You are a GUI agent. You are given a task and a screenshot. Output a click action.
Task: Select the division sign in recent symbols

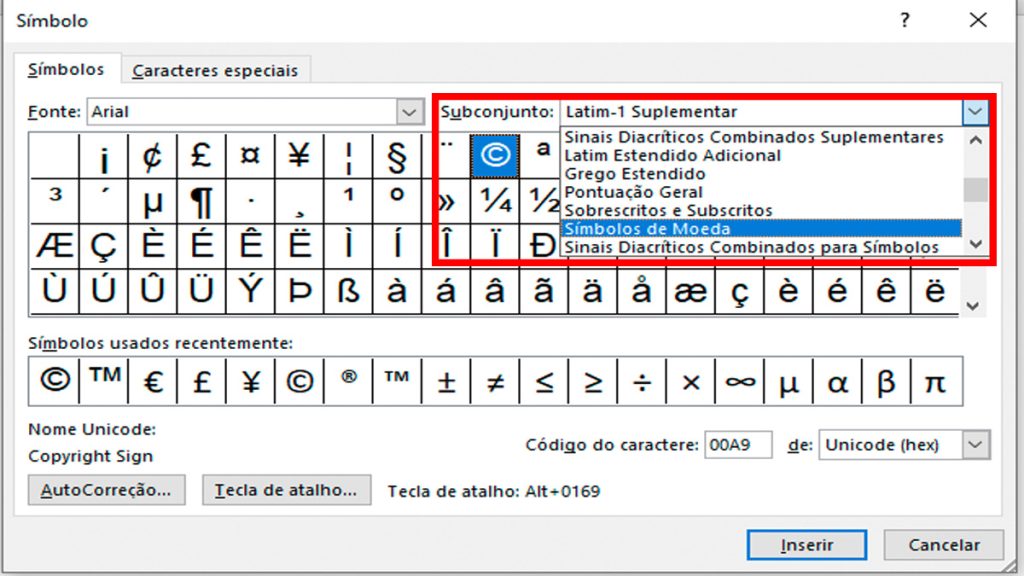pos(641,381)
